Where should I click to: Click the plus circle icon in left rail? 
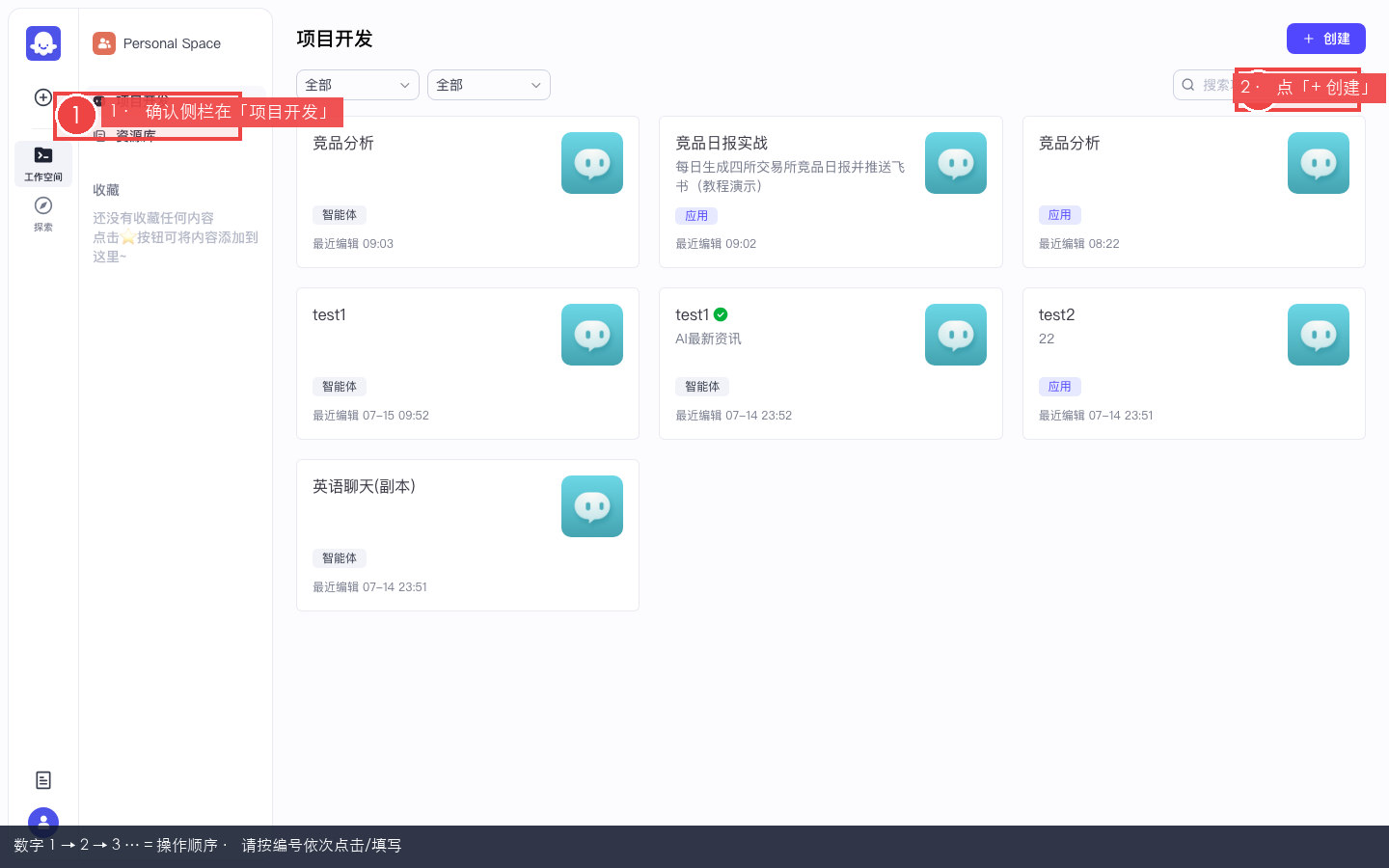tap(43, 97)
